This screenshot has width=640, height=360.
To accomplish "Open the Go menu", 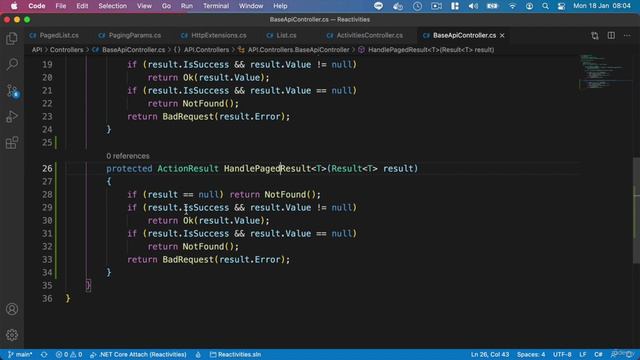I will click(x=166, y=6).
